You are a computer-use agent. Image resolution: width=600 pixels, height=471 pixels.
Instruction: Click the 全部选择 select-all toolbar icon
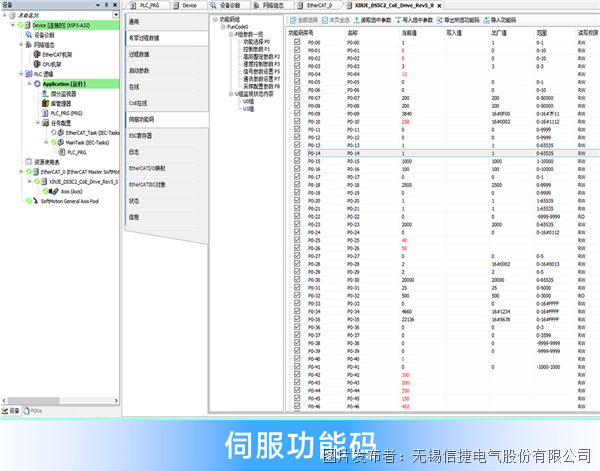pos(293,20)
